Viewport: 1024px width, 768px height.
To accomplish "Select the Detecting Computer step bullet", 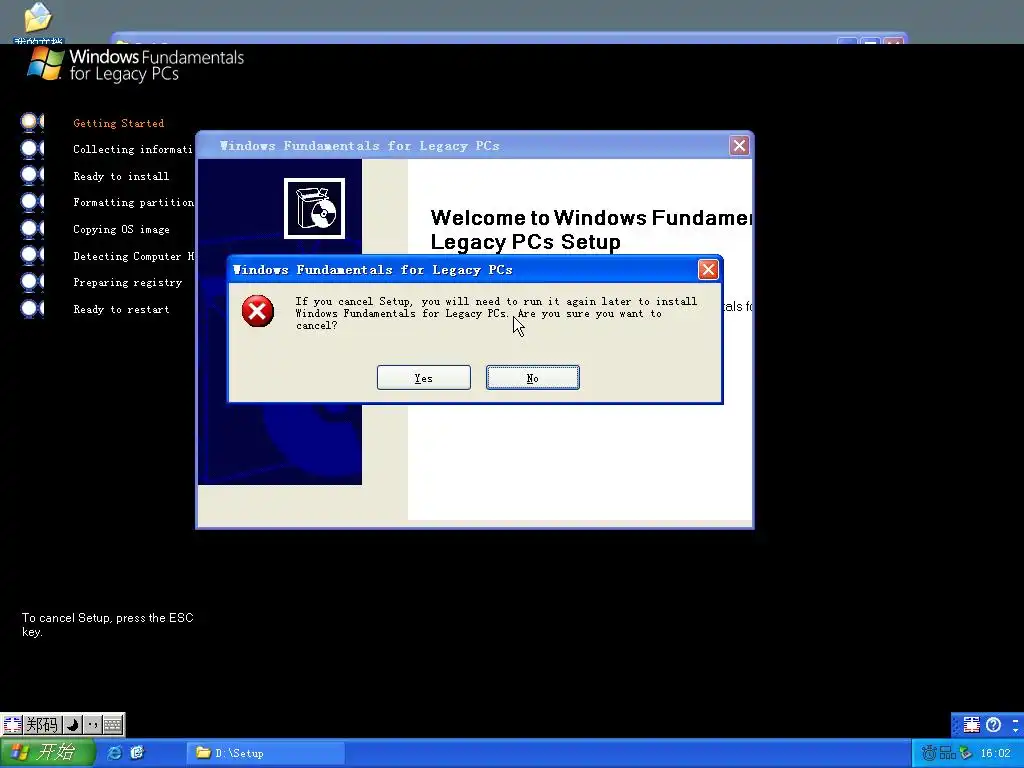I will click(x=31, y=255).
